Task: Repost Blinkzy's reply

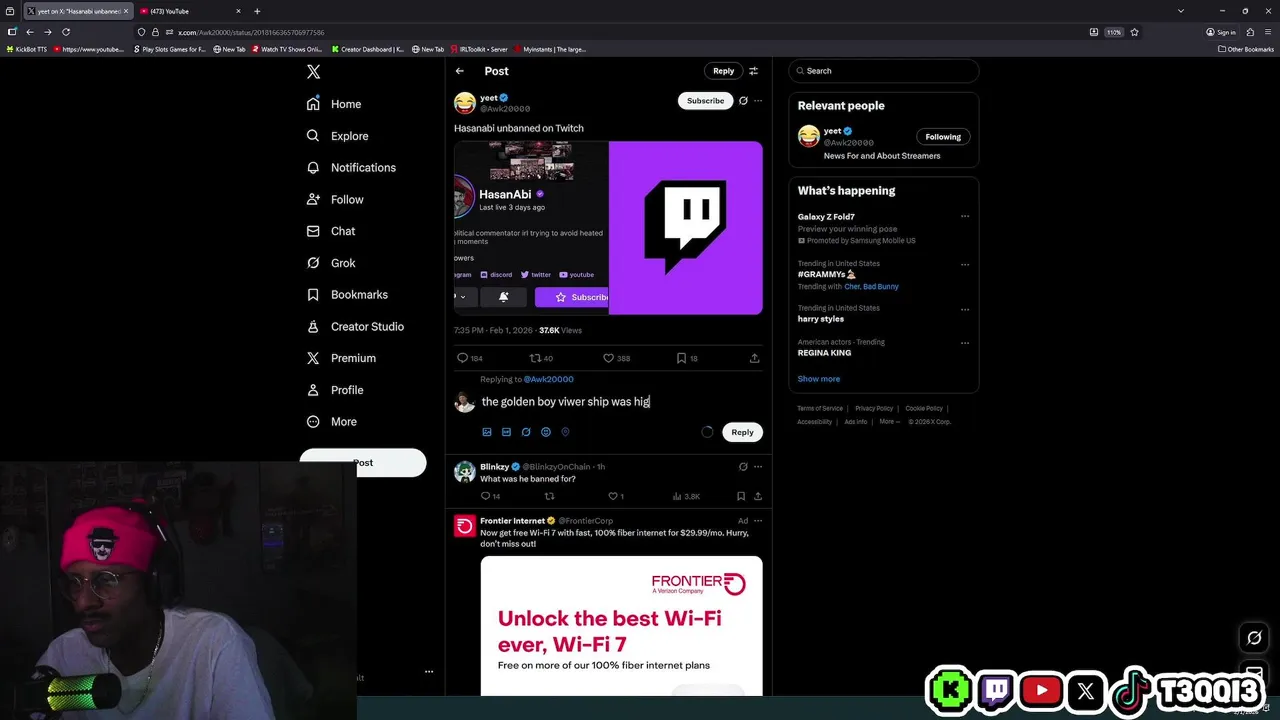Action: 549,496
